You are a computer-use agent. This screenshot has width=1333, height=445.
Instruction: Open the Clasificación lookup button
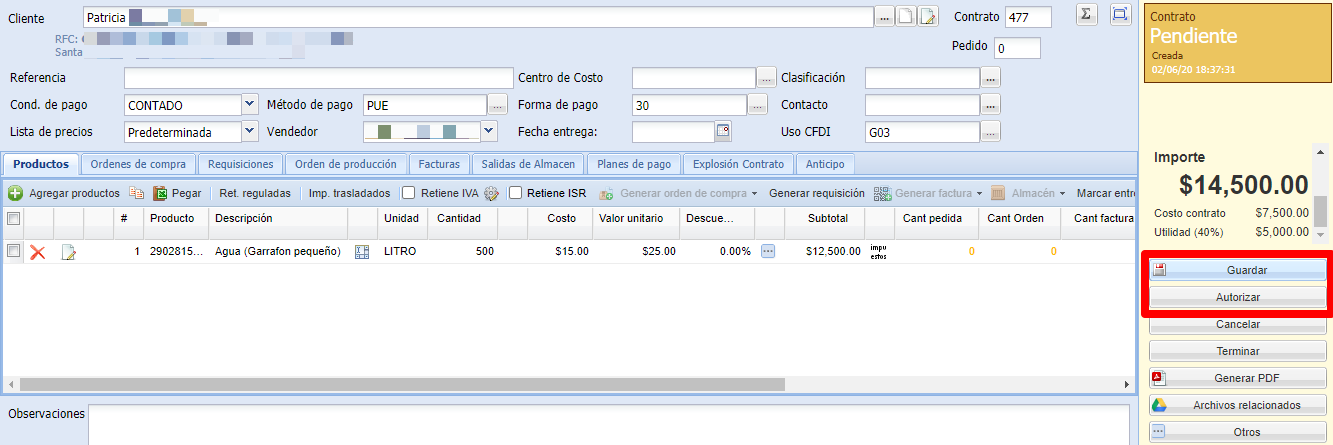(x=990, y=78)
